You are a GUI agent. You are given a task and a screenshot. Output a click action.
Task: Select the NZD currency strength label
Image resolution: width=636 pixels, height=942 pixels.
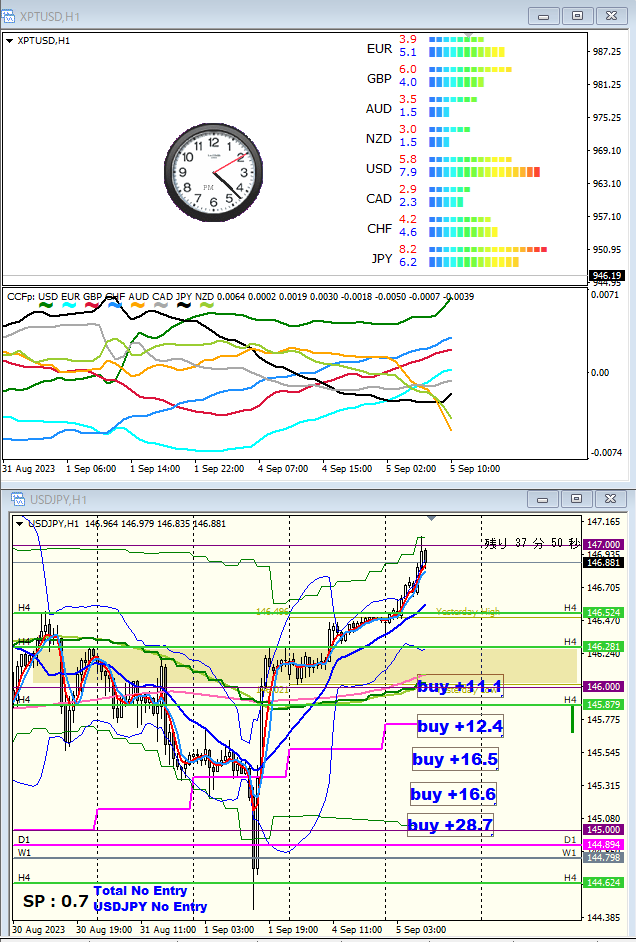point(379,139)
